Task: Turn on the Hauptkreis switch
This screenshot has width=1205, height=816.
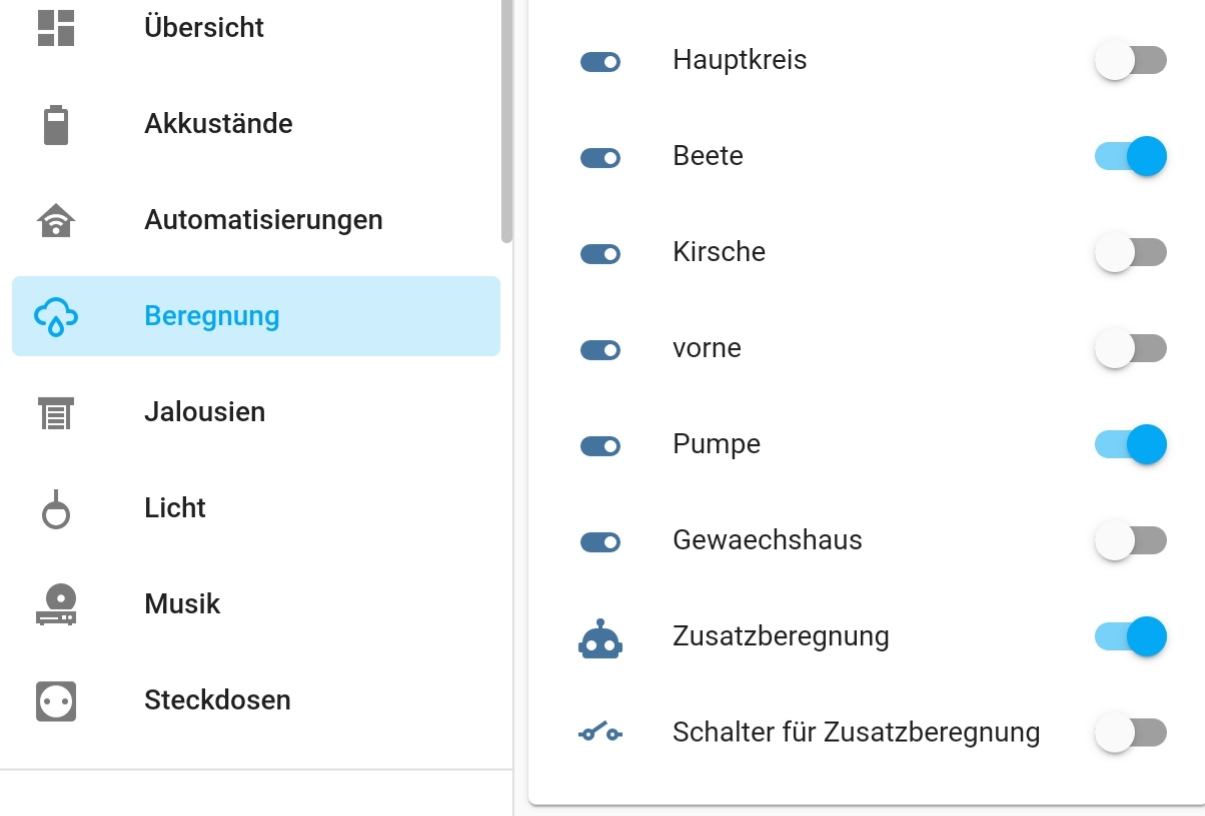Action: coord(1131,61)
